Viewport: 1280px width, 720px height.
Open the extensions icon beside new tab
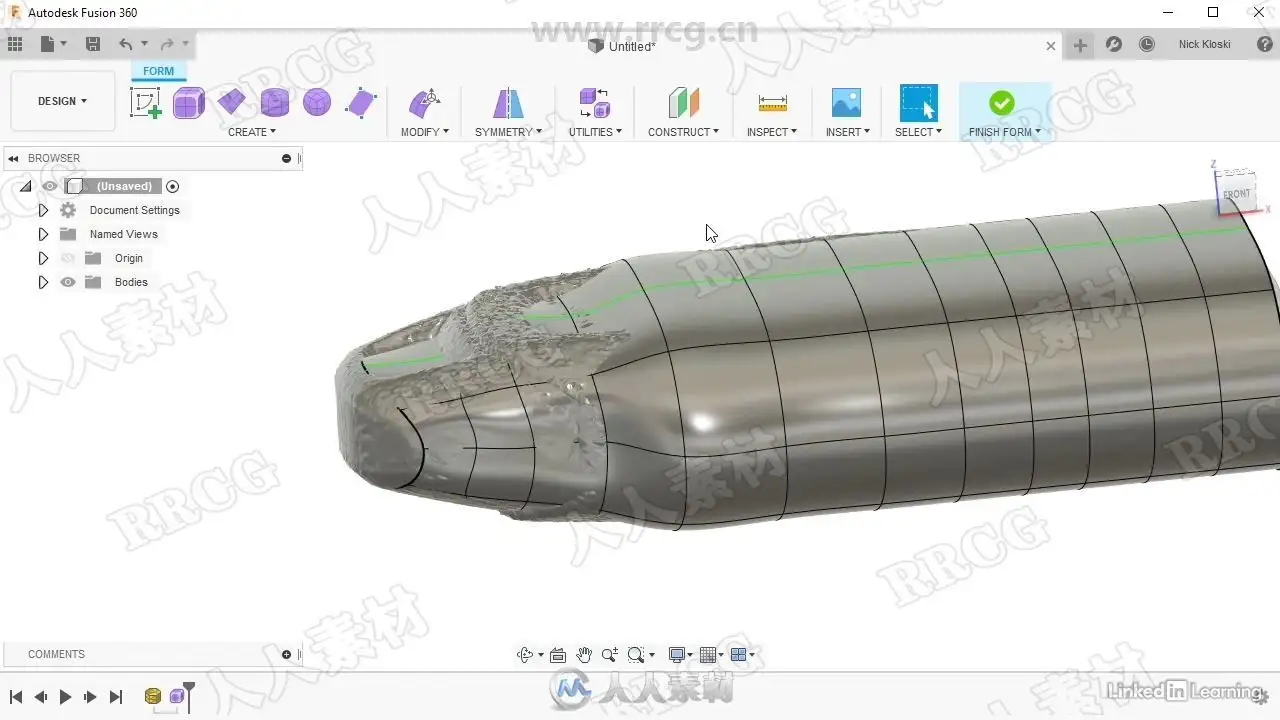[1113, 45]
